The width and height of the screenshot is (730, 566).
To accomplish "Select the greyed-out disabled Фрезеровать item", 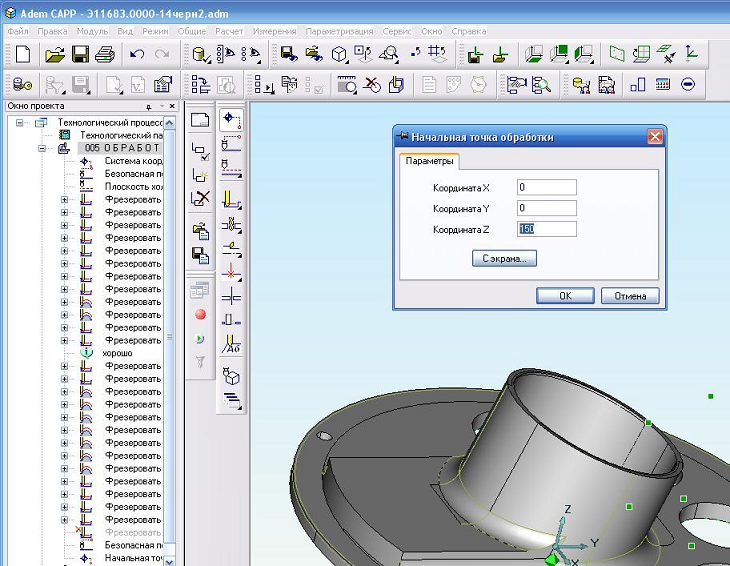I will pos(133,532).
